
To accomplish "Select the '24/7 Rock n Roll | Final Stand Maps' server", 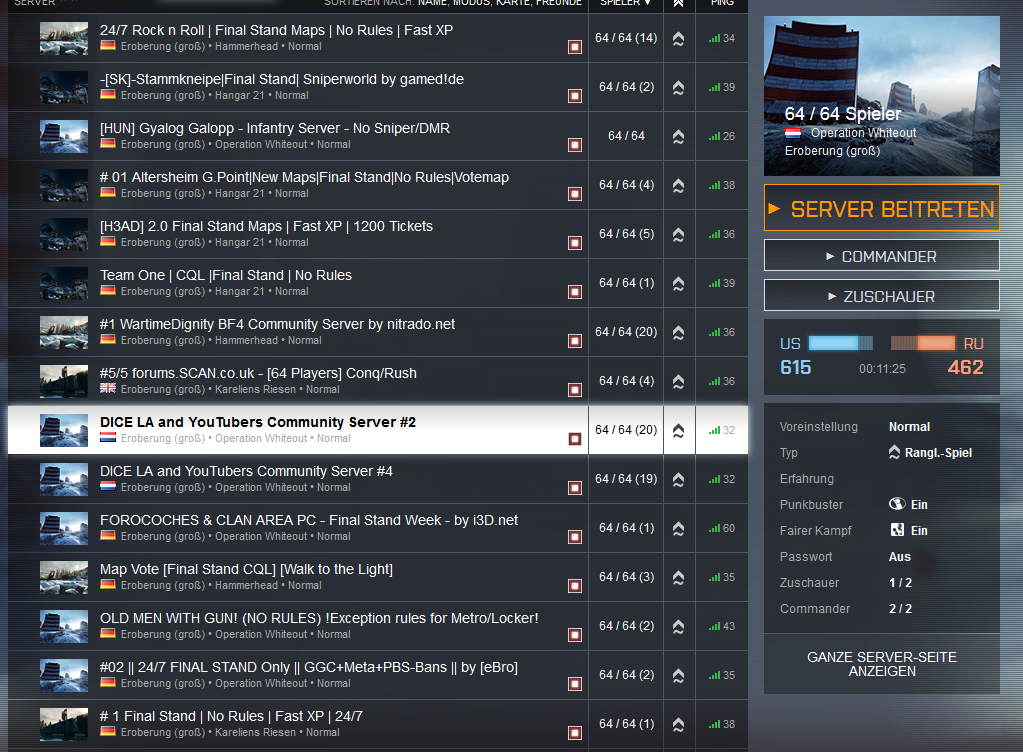I will pos(378,38).
